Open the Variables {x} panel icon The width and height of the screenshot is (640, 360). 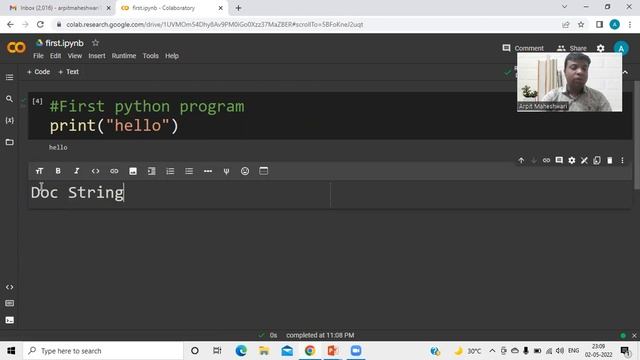click(9, 120)
